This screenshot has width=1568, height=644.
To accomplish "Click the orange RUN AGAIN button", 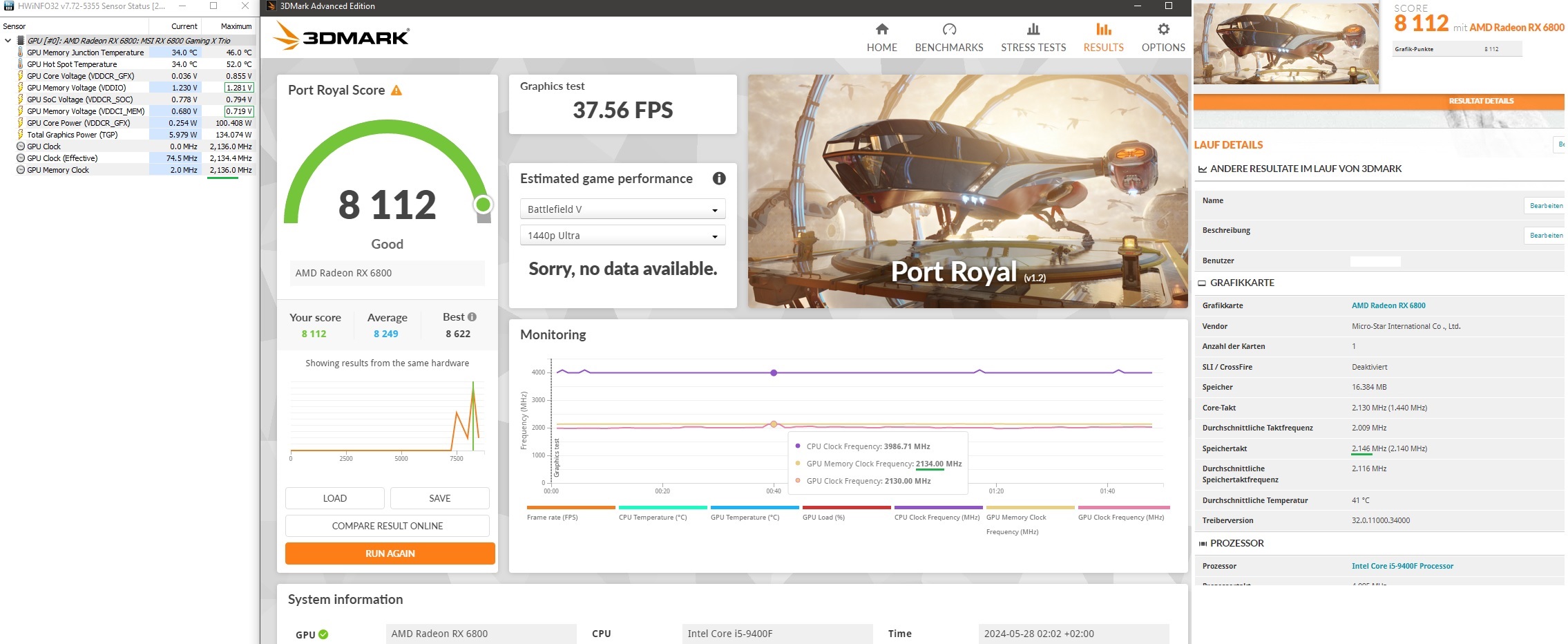I will [x=390, y=553].
